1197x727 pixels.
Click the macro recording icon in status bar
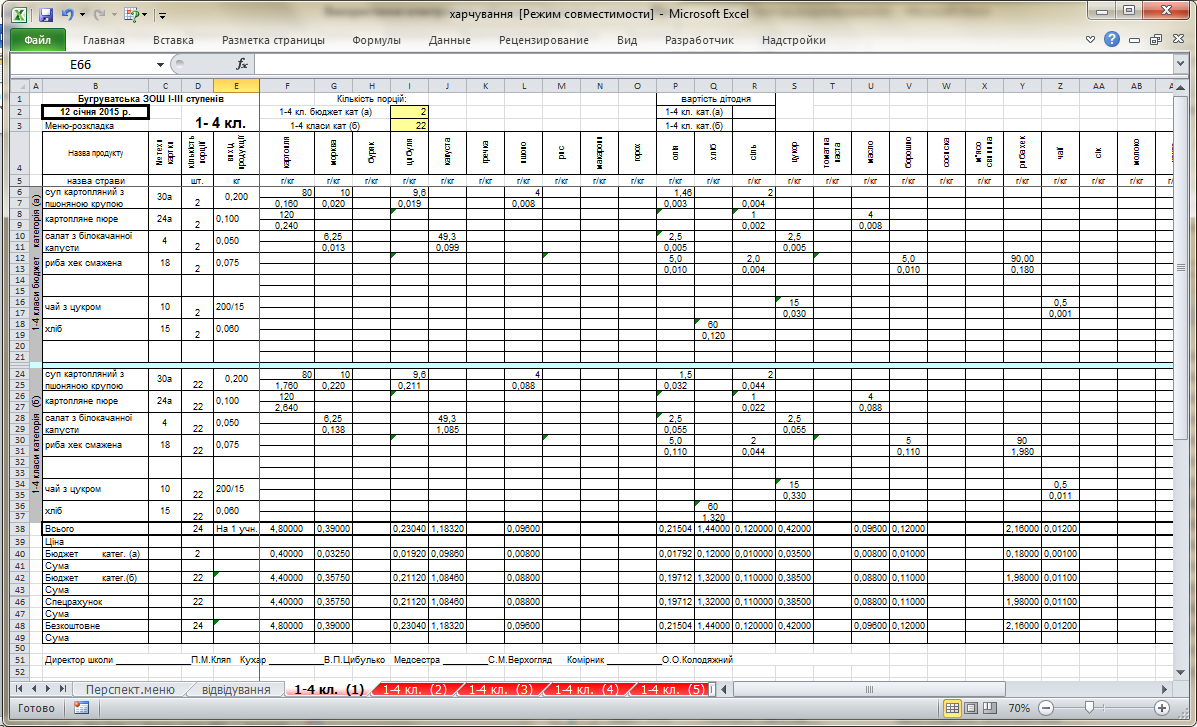coord(81,708)
